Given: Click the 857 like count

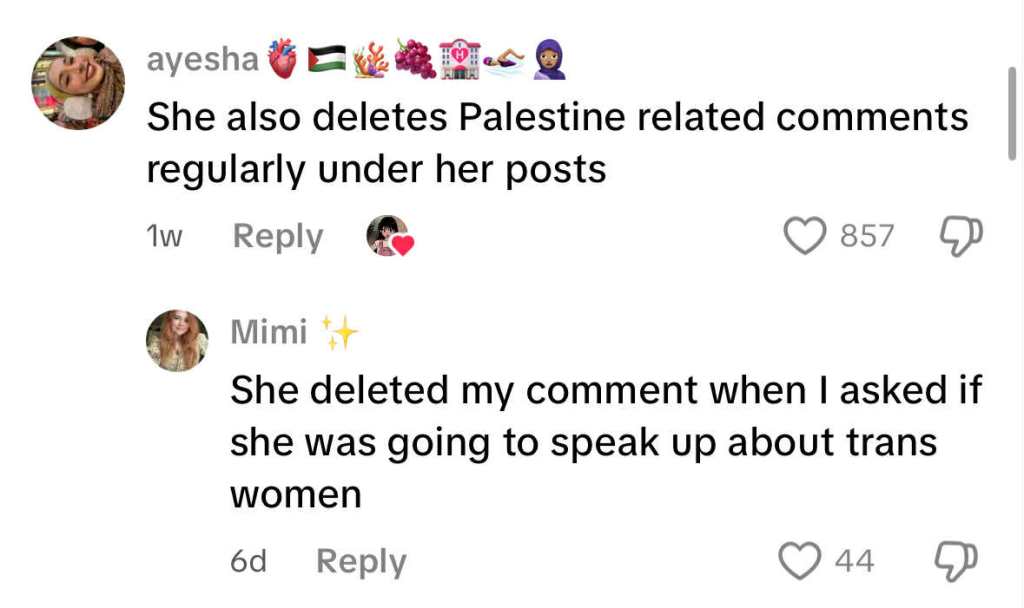Looking at the screenshot, I should (x=867, y=237).
